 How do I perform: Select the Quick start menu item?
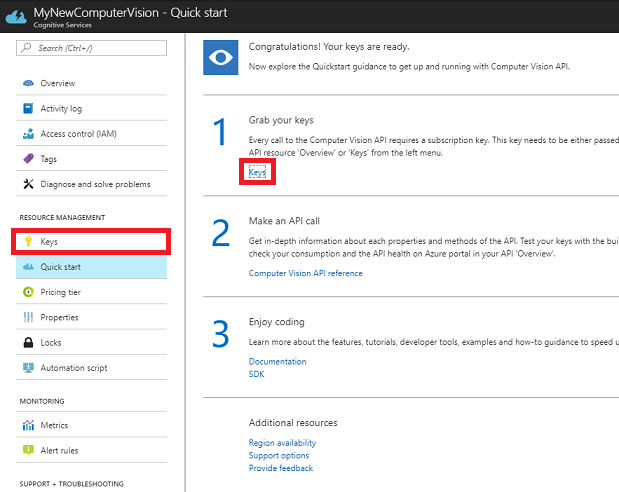[61, 267]
